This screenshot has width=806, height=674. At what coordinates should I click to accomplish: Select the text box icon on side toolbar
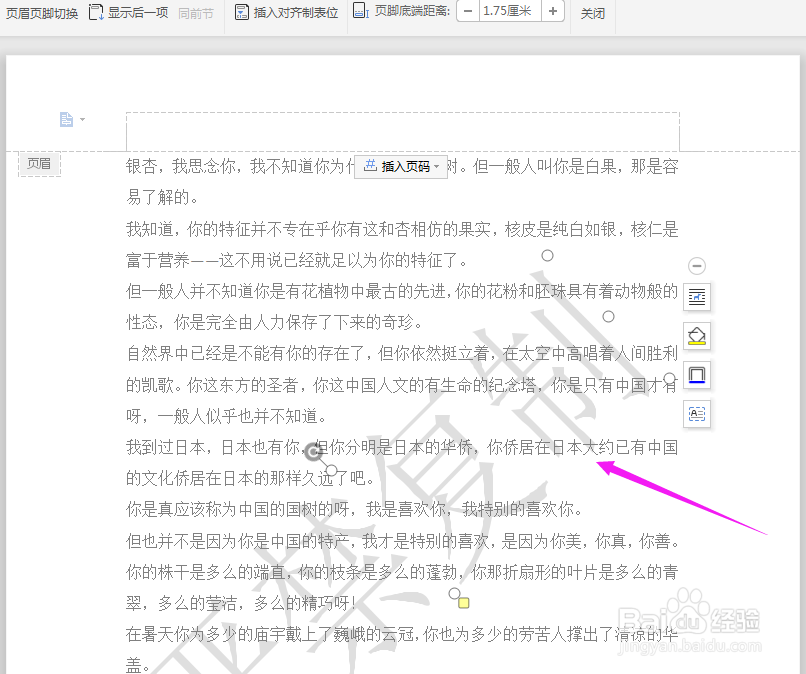[696, 415]
